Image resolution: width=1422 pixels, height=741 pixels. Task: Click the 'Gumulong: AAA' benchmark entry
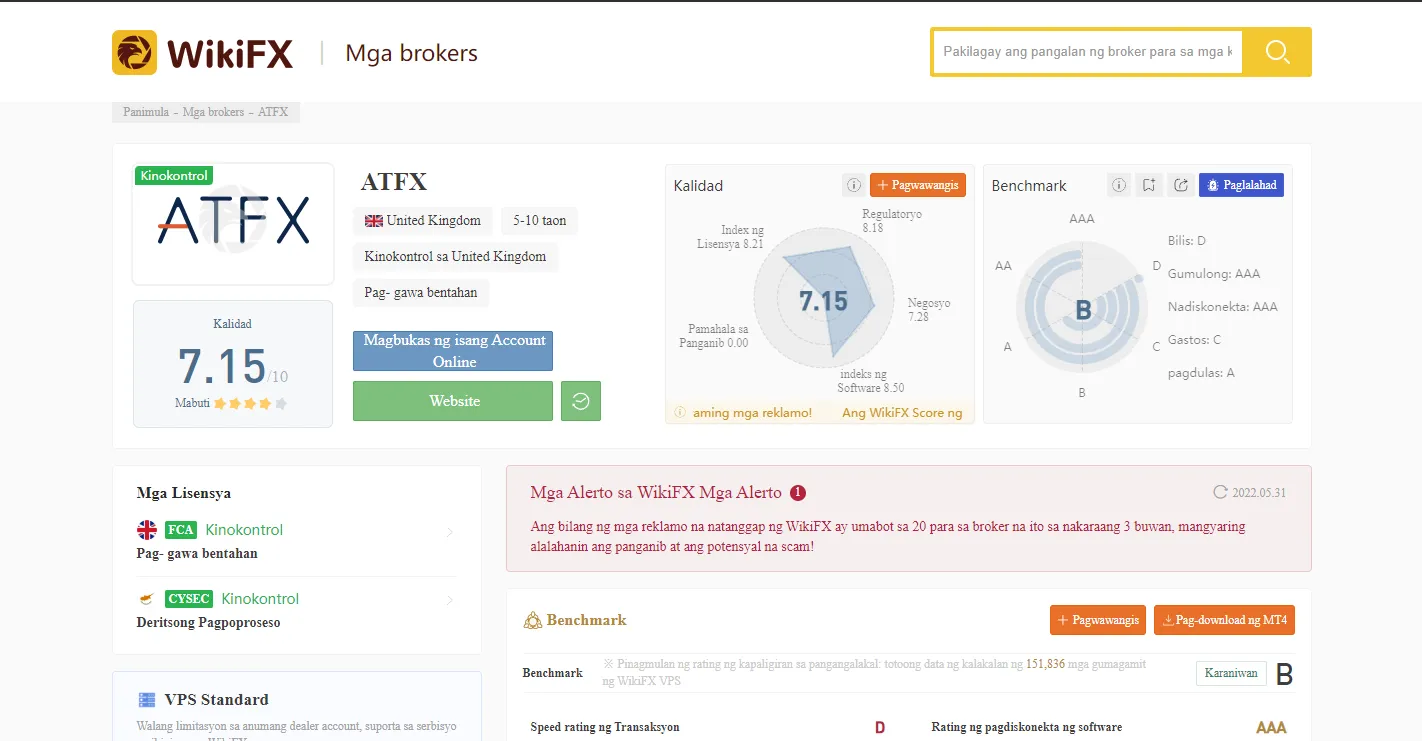(1214, 274)
